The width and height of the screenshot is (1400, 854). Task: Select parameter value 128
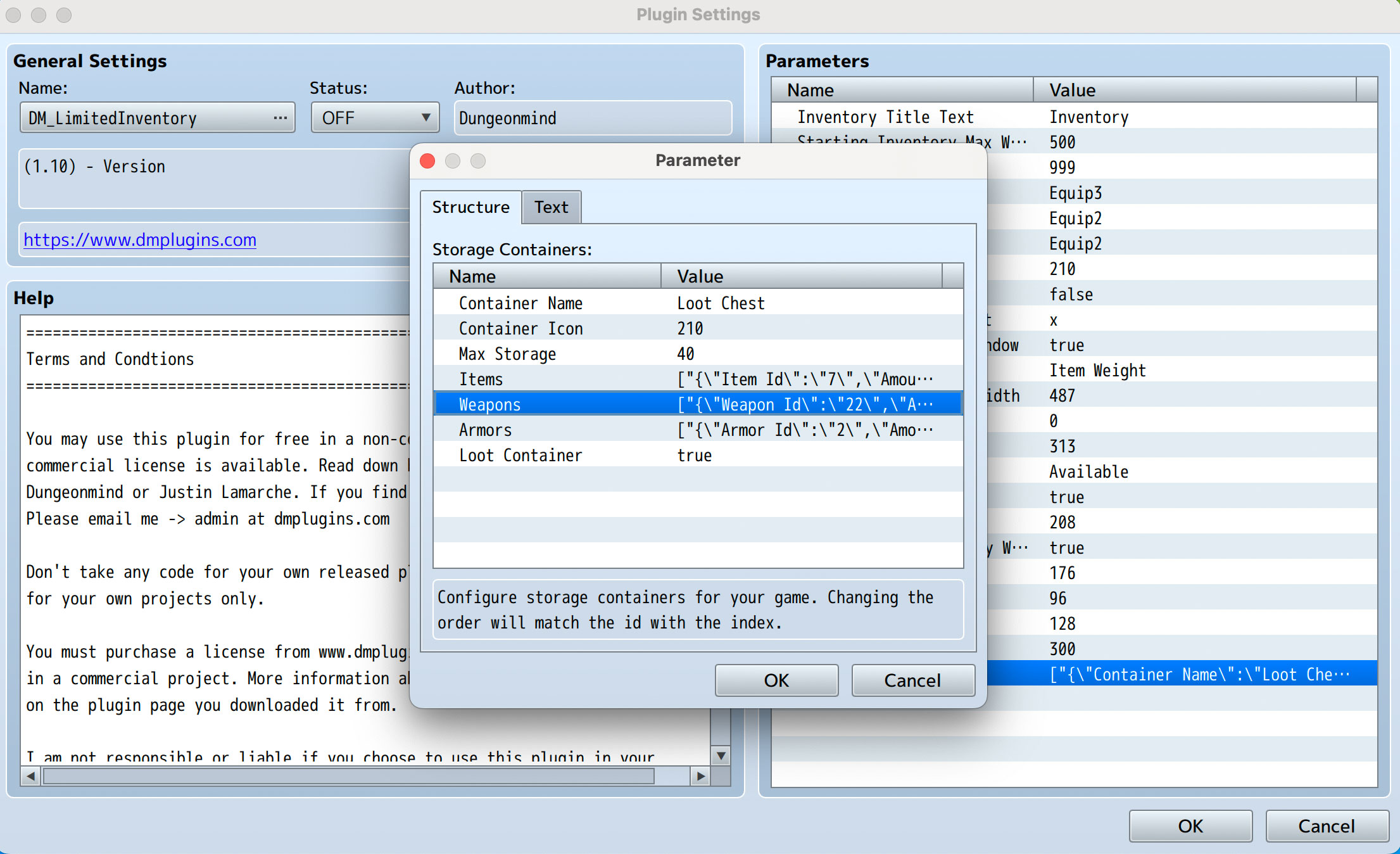pos(1062,623)
